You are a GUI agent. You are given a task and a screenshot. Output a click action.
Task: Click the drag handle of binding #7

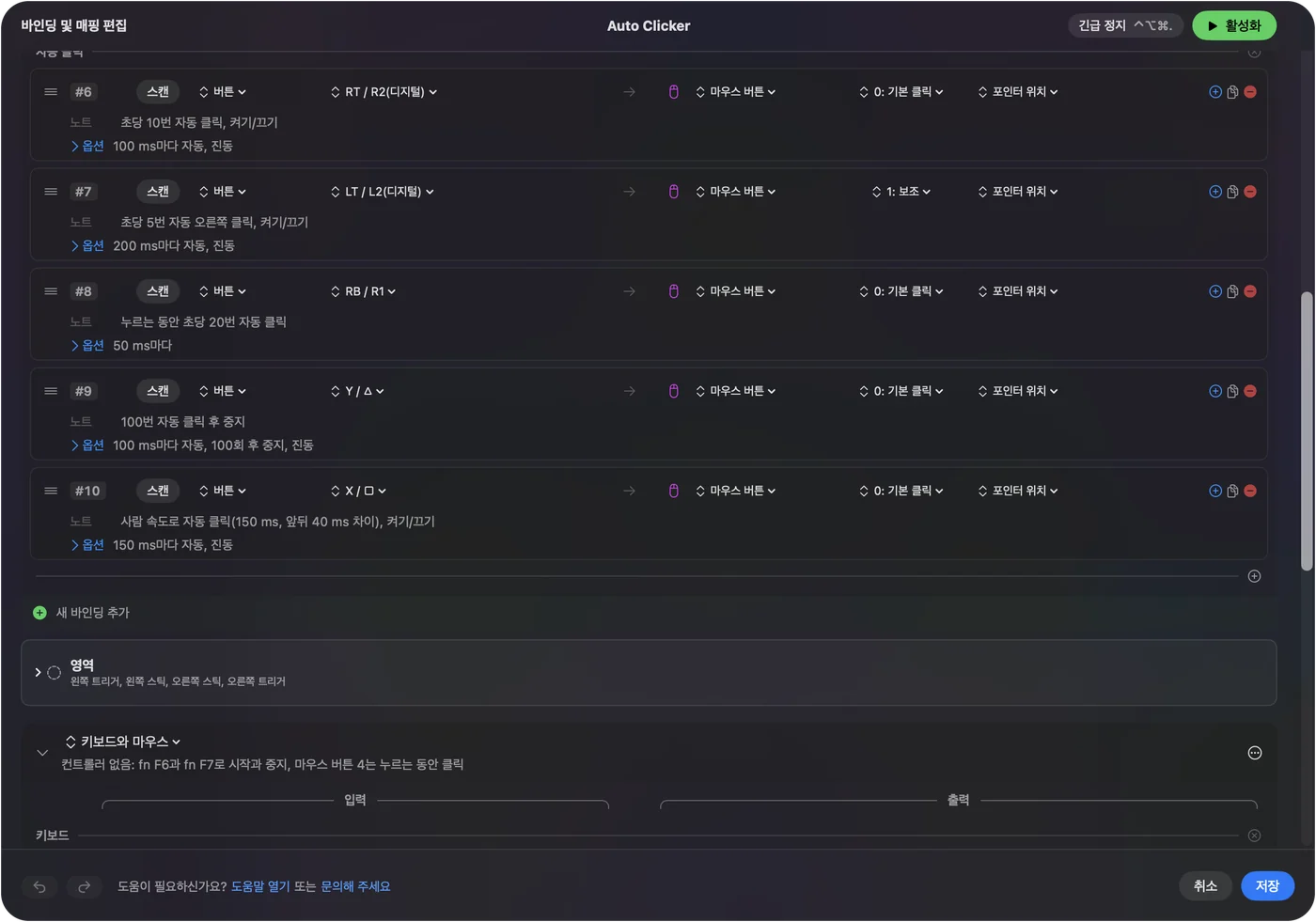pyautogui.click(x=51, y=192)
